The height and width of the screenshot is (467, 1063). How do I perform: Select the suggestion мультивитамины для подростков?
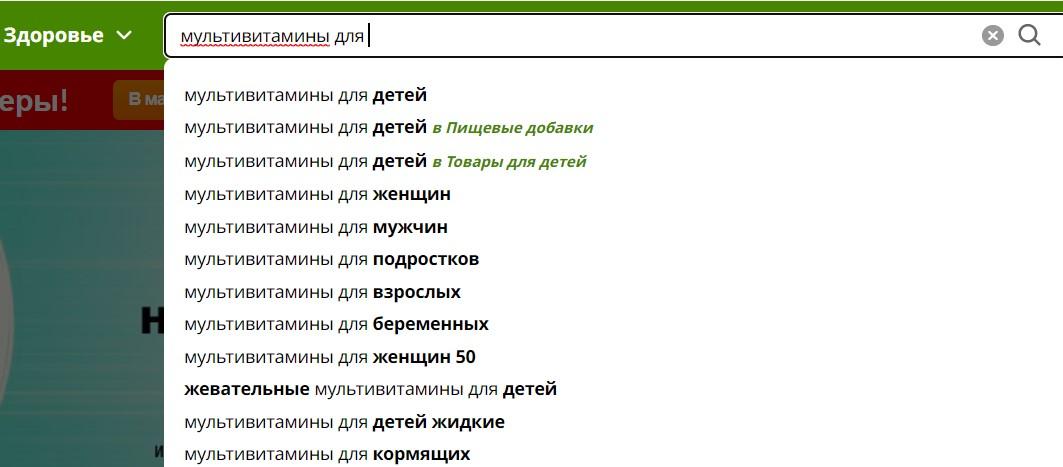pos(332,260)
